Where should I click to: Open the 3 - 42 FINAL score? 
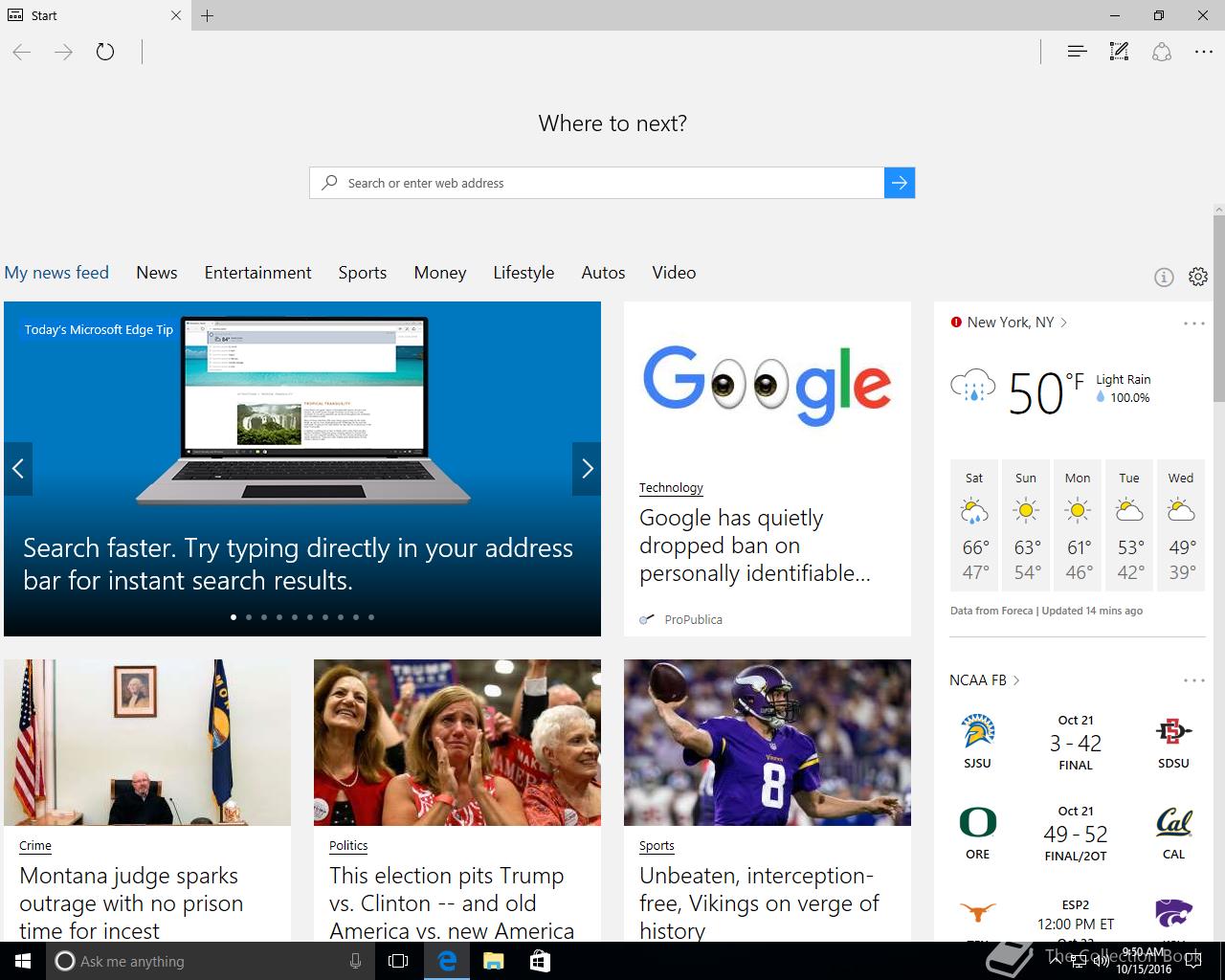[x=1076, y=744]
